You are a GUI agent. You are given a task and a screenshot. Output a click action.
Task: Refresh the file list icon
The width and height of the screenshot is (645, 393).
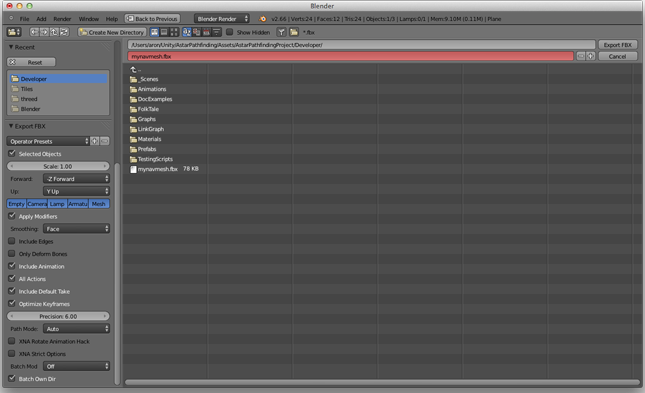64,32
